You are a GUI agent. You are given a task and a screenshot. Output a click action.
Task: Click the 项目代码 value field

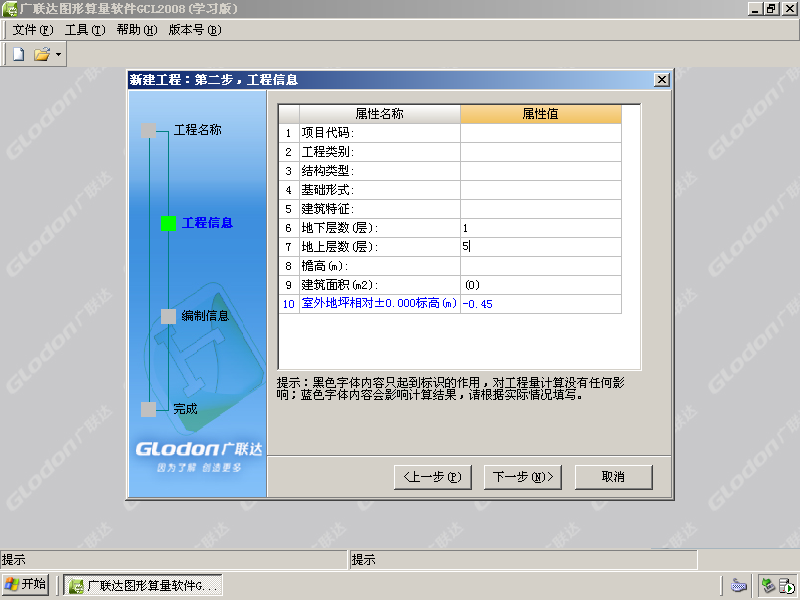(x=541, y=133)
